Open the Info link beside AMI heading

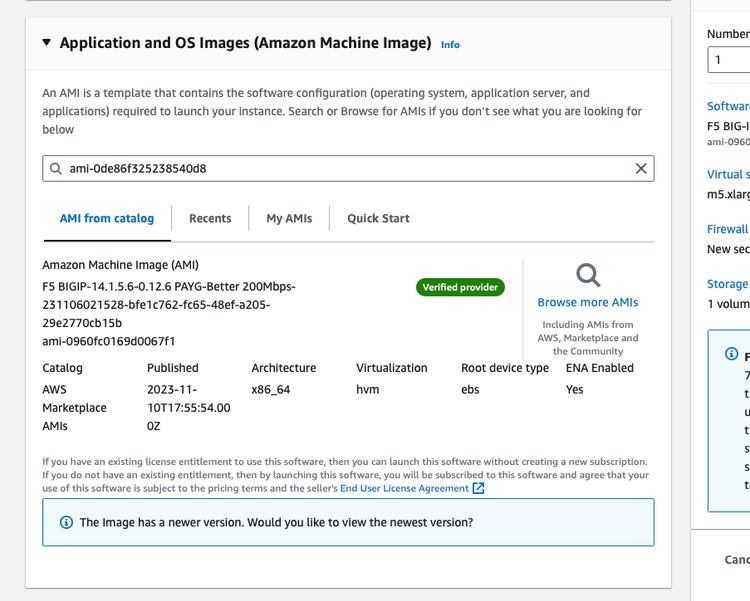tap(450, 45)
